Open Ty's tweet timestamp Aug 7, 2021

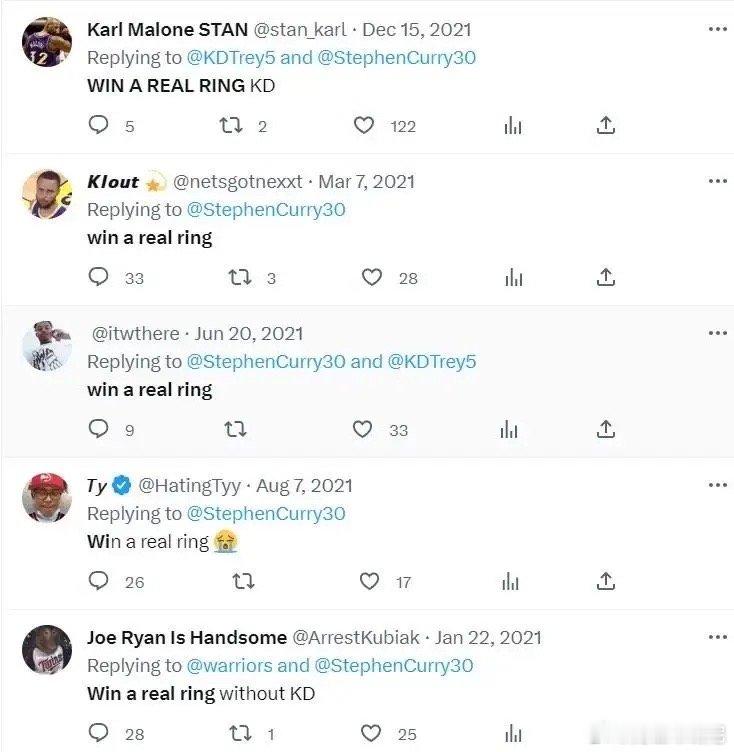(304, 485)
